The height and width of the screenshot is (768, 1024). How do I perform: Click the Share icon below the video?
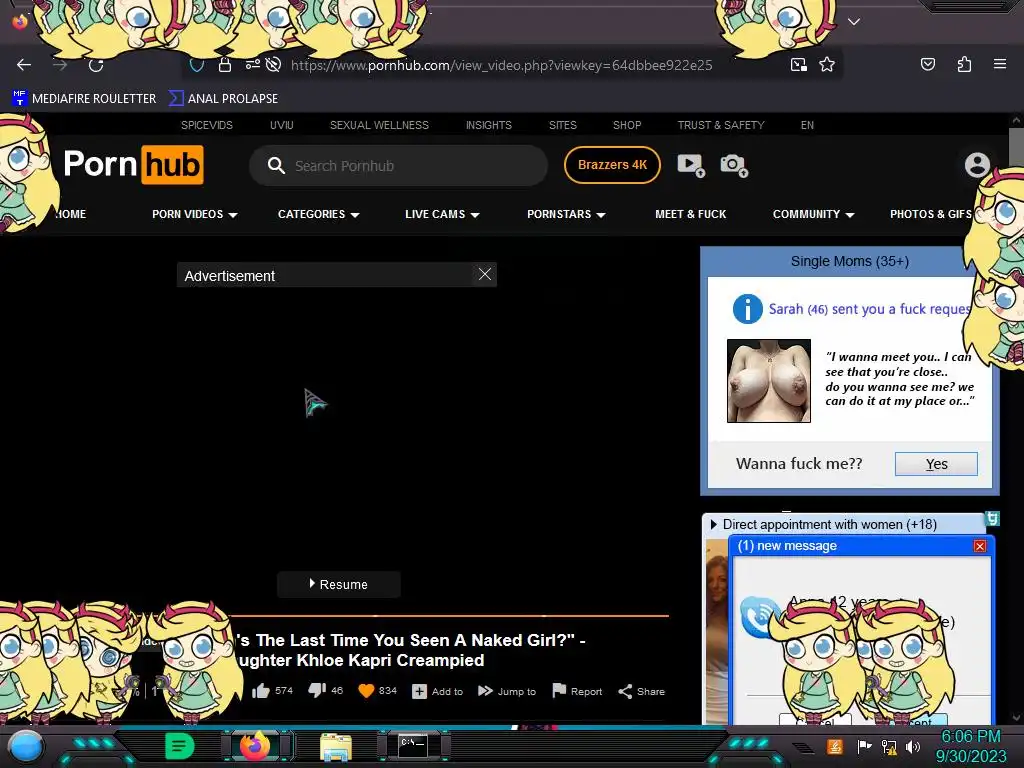coord(625,692)
